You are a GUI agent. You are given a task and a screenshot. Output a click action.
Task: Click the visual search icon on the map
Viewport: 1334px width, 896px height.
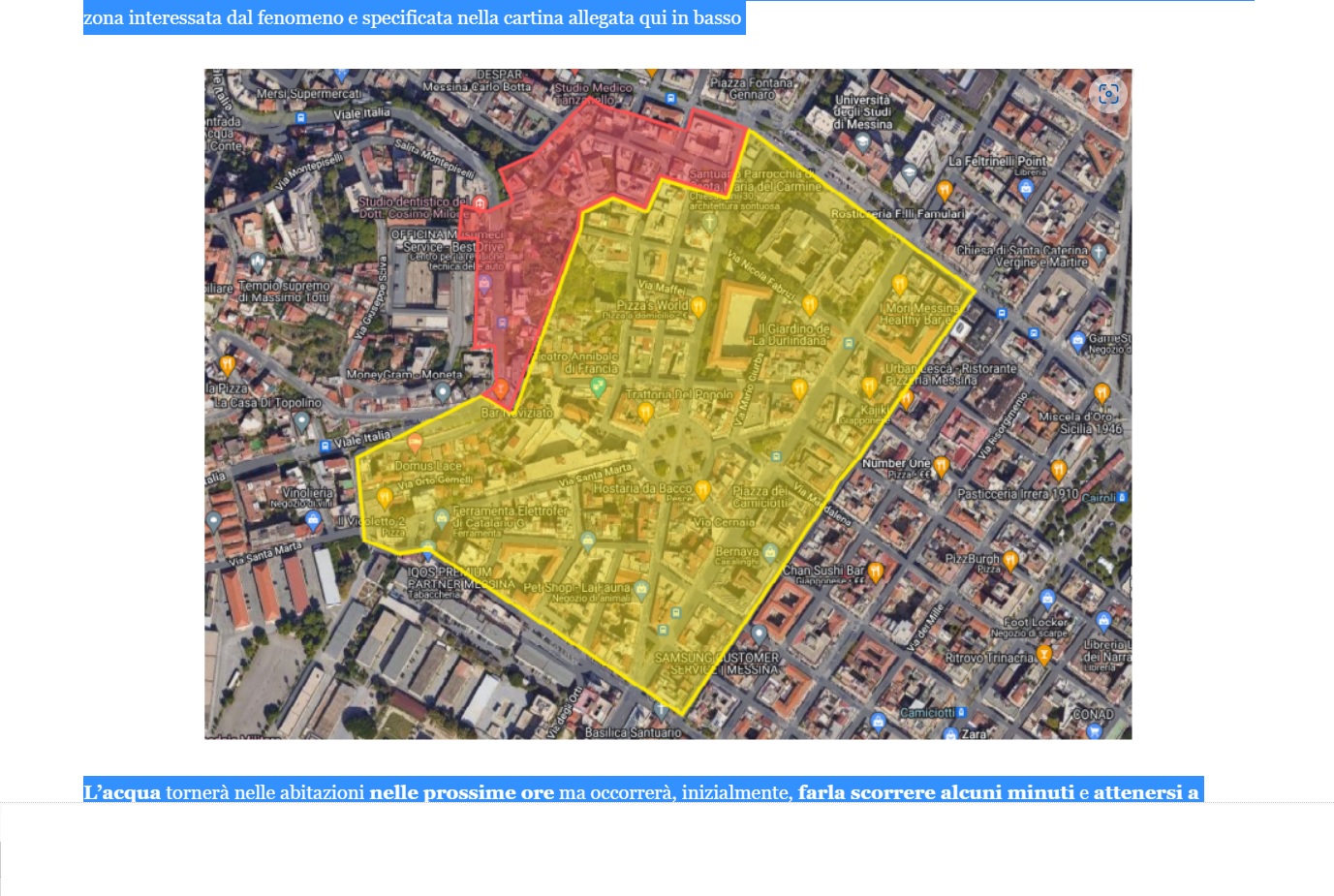[1108, 94]
